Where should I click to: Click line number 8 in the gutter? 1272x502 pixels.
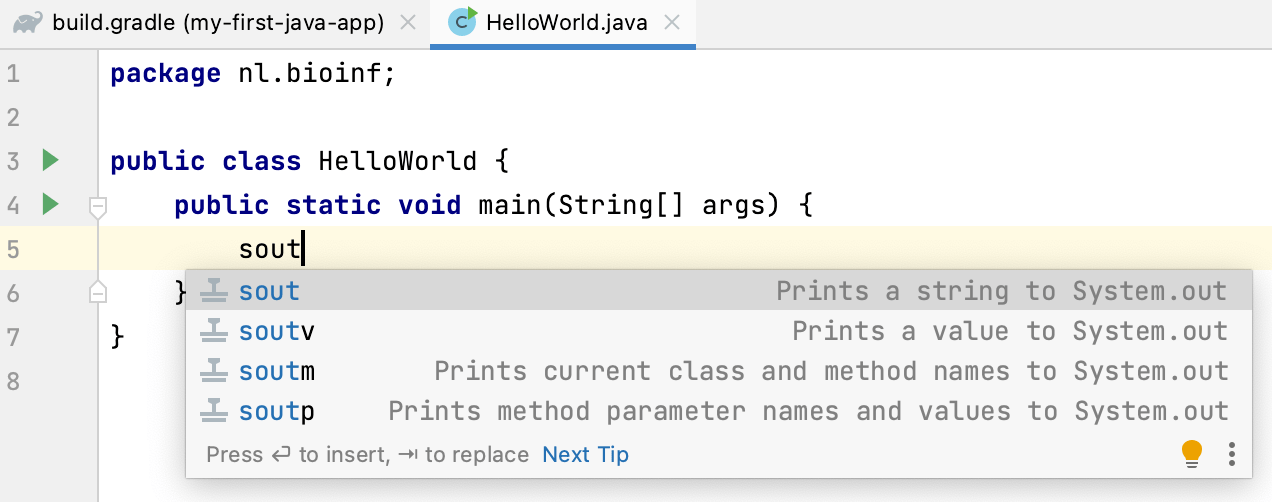pyautogui.click(x=13, y=380)
